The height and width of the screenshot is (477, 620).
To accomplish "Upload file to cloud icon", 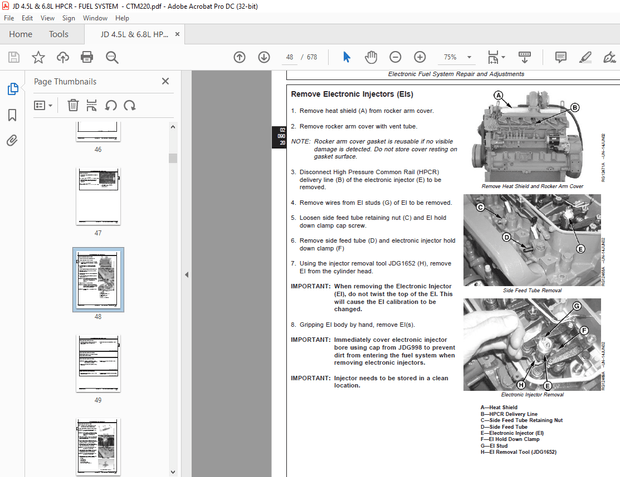I will coord(63,57).
